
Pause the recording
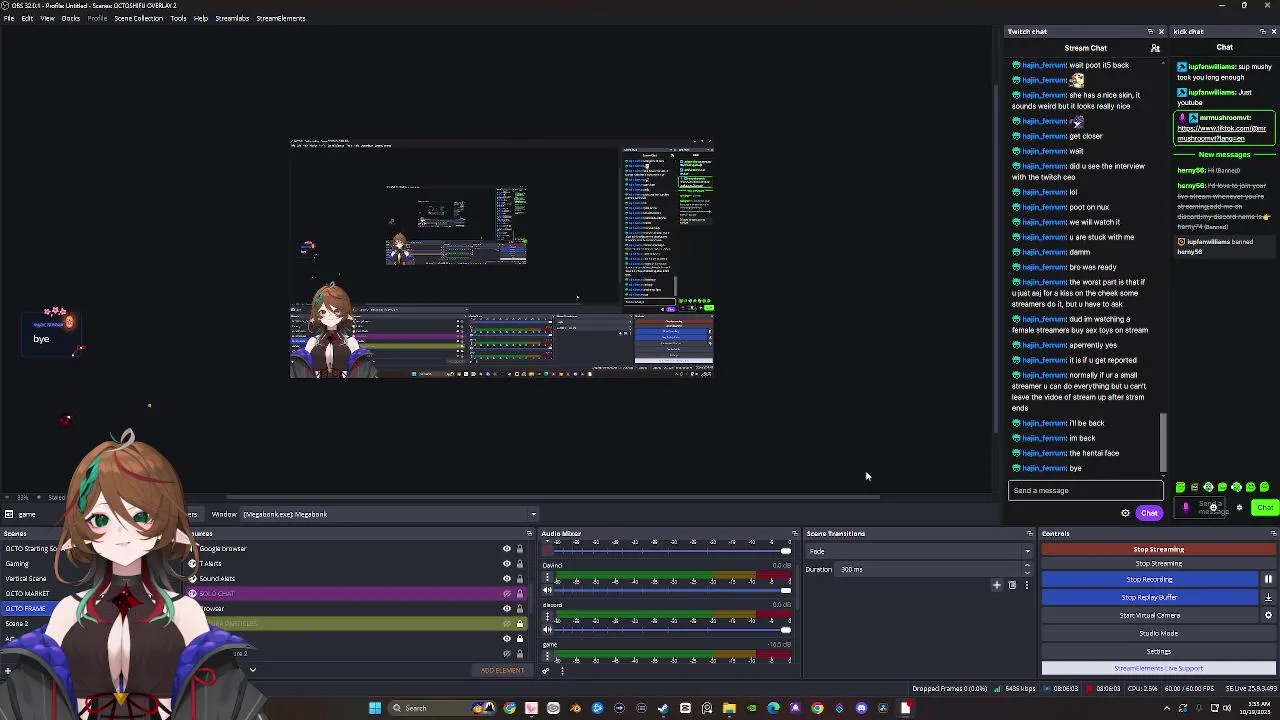pyautogui.click(x=1268, y=579)
